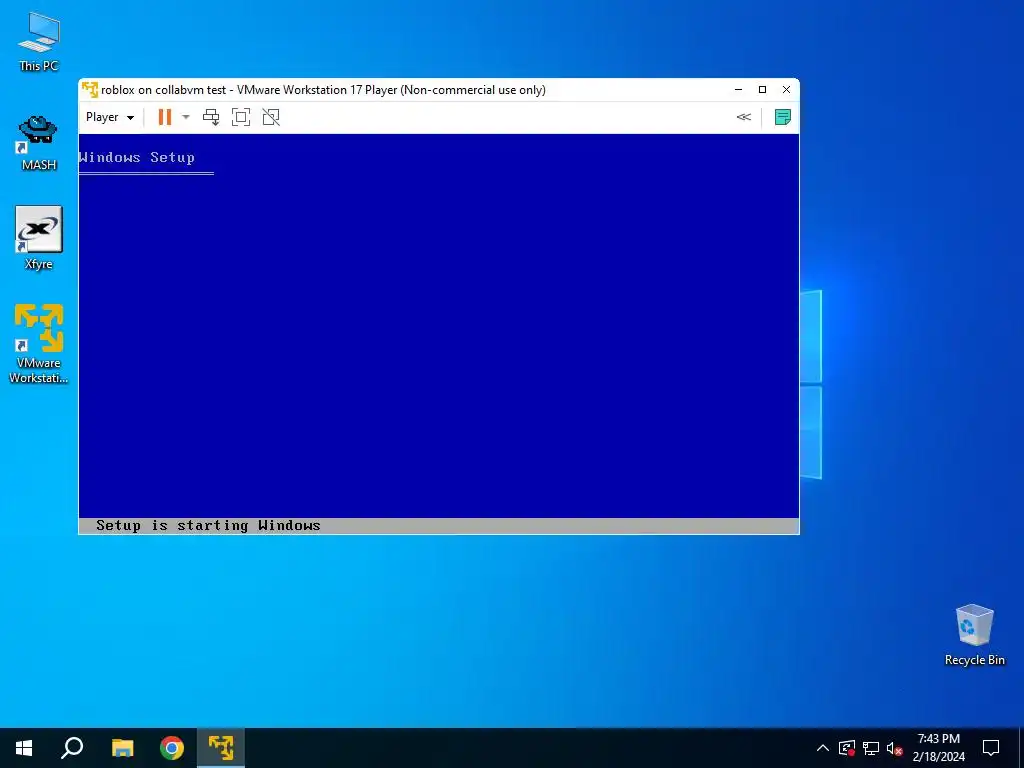Open the network tray icon

(871, 748)
